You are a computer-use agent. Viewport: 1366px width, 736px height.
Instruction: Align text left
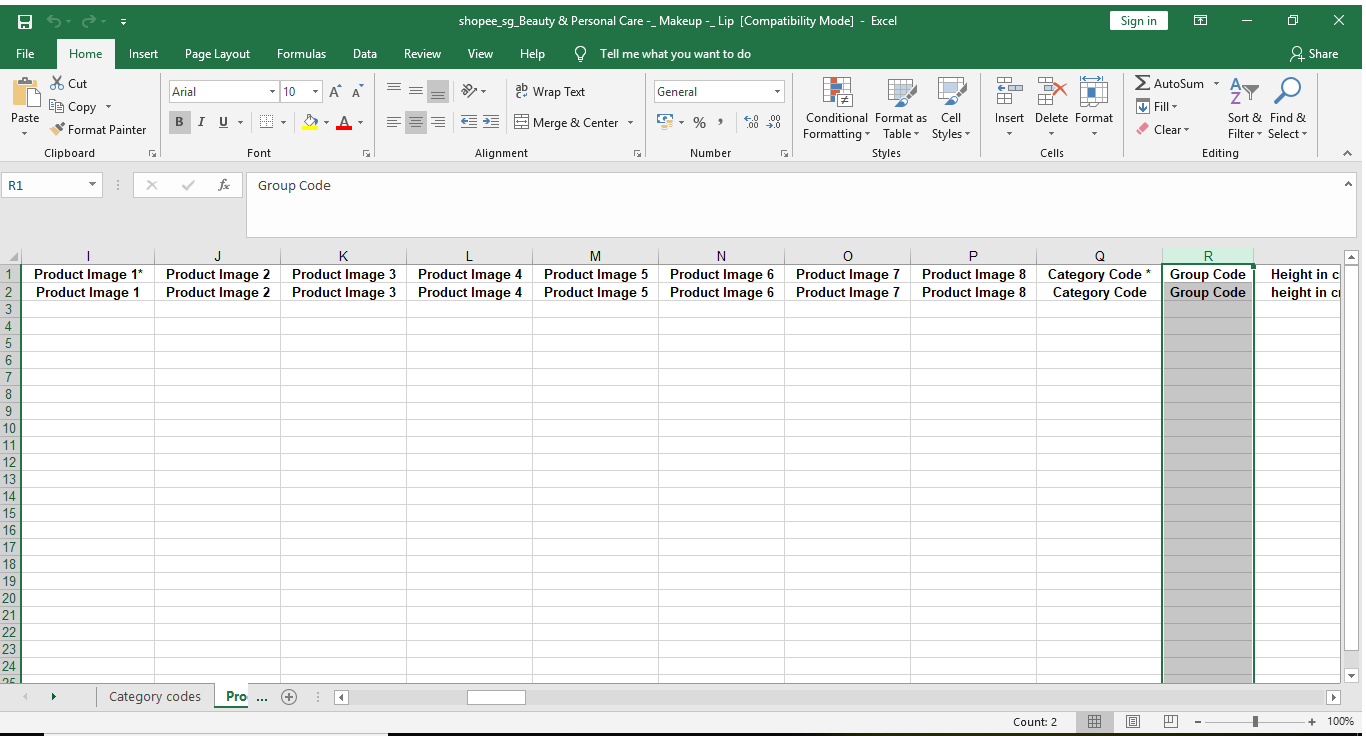click(x=394, y=122)
